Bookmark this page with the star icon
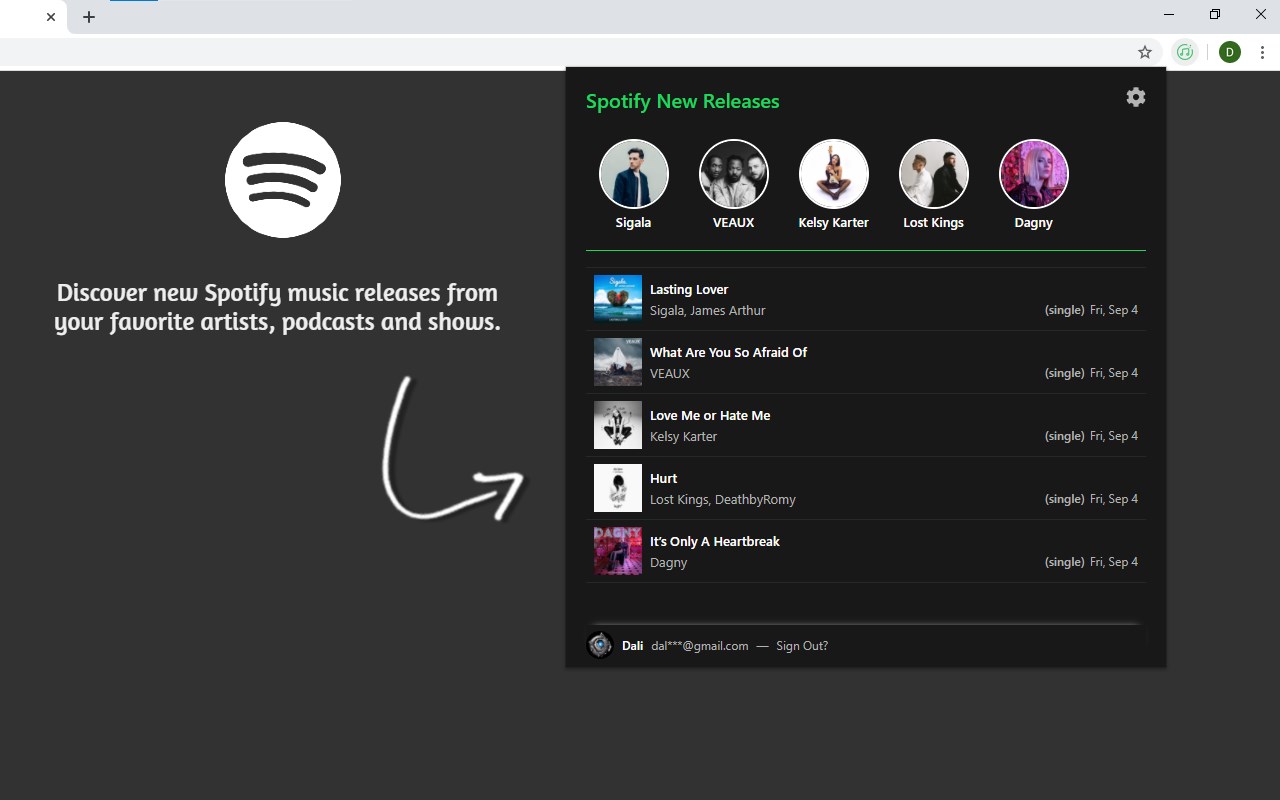The height and width of the screenshot is (800, 1280). coord(1145,52)
